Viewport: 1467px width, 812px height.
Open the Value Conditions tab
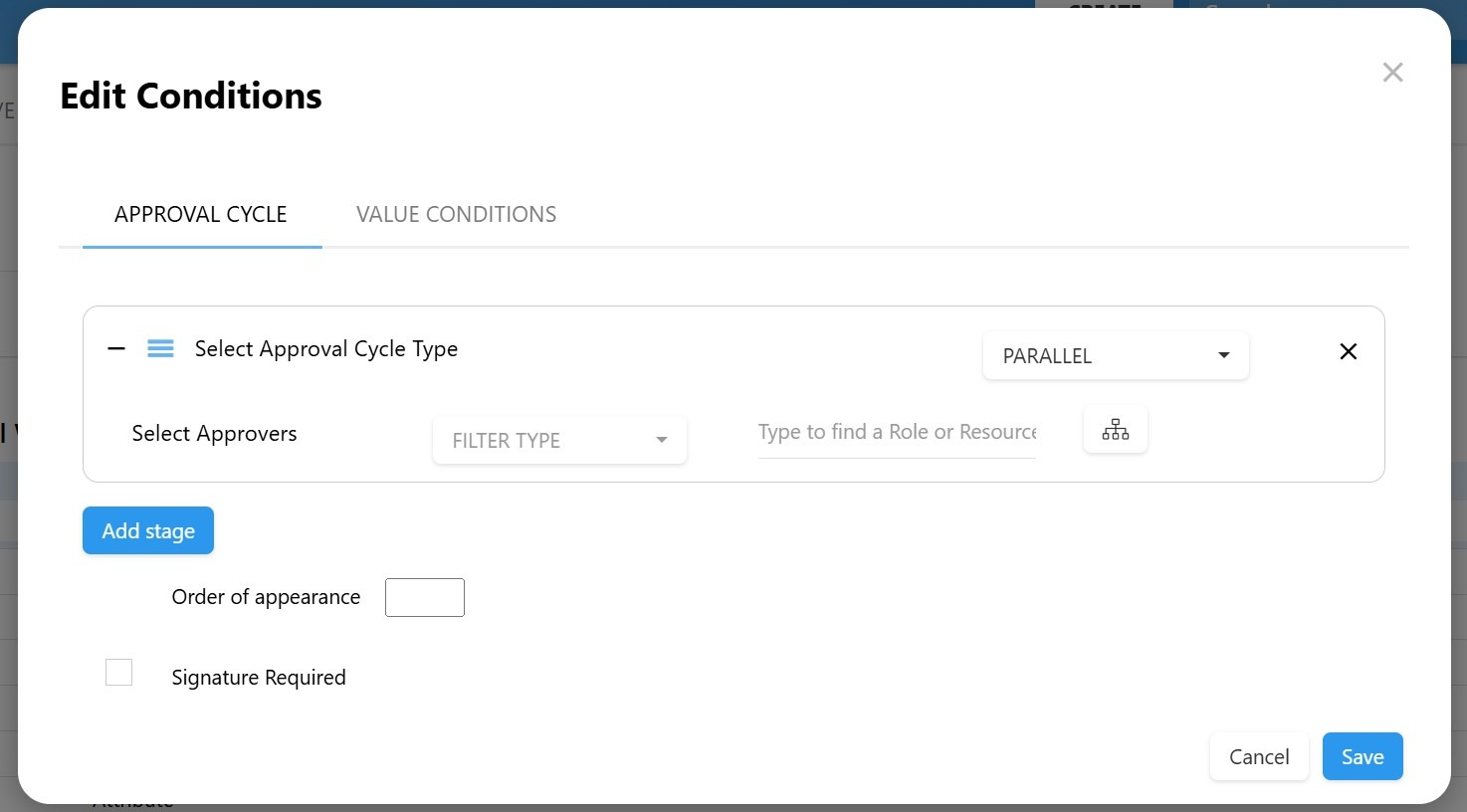(456, 215)
